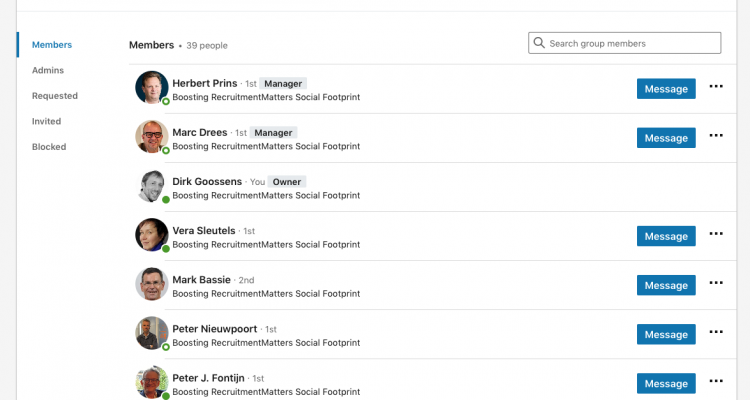Message Herbert Prins

[666, 89]
